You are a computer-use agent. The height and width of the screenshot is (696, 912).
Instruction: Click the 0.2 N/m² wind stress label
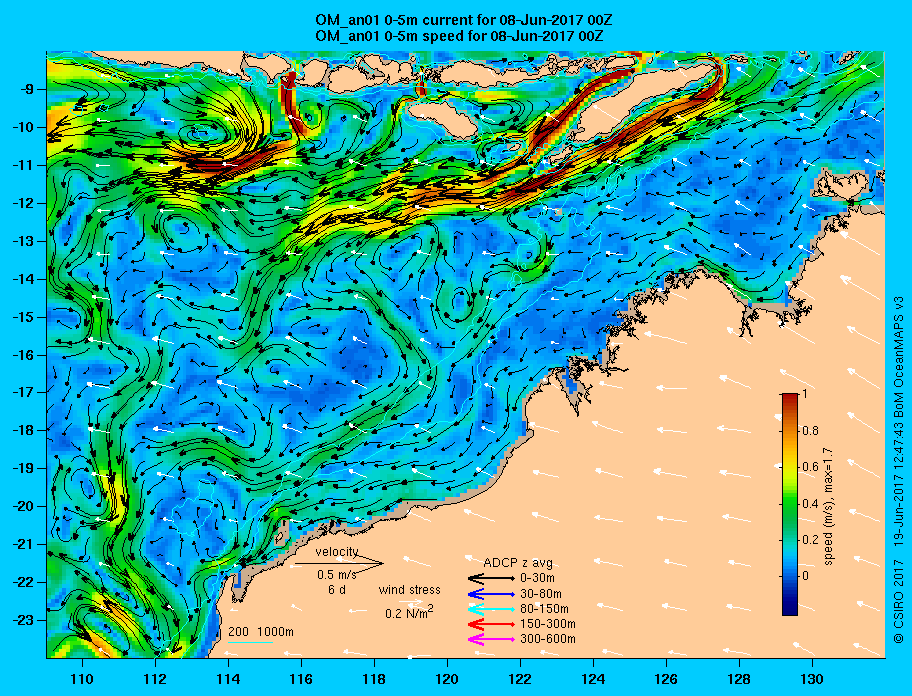409,613
